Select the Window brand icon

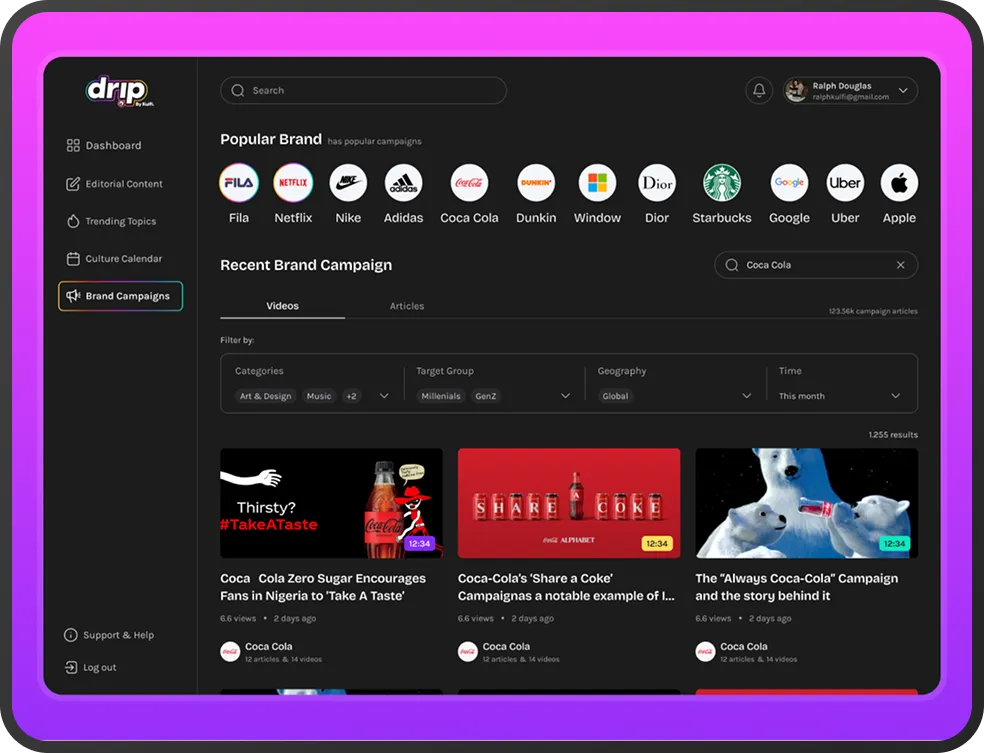tap(597, 183)
